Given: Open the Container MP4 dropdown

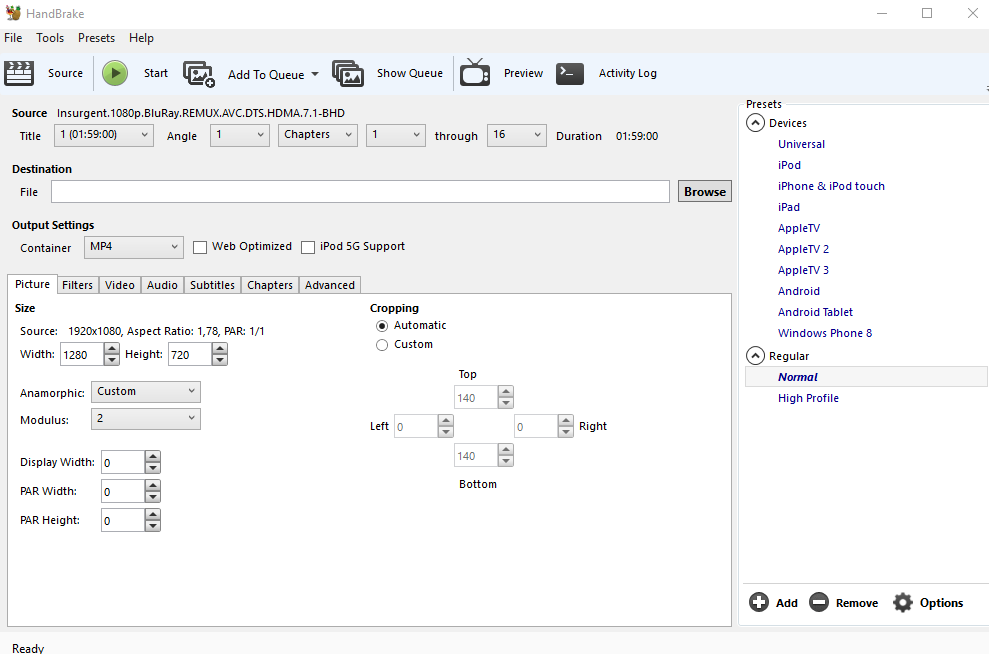Looking at the screenshot, I should coord(133,247).
